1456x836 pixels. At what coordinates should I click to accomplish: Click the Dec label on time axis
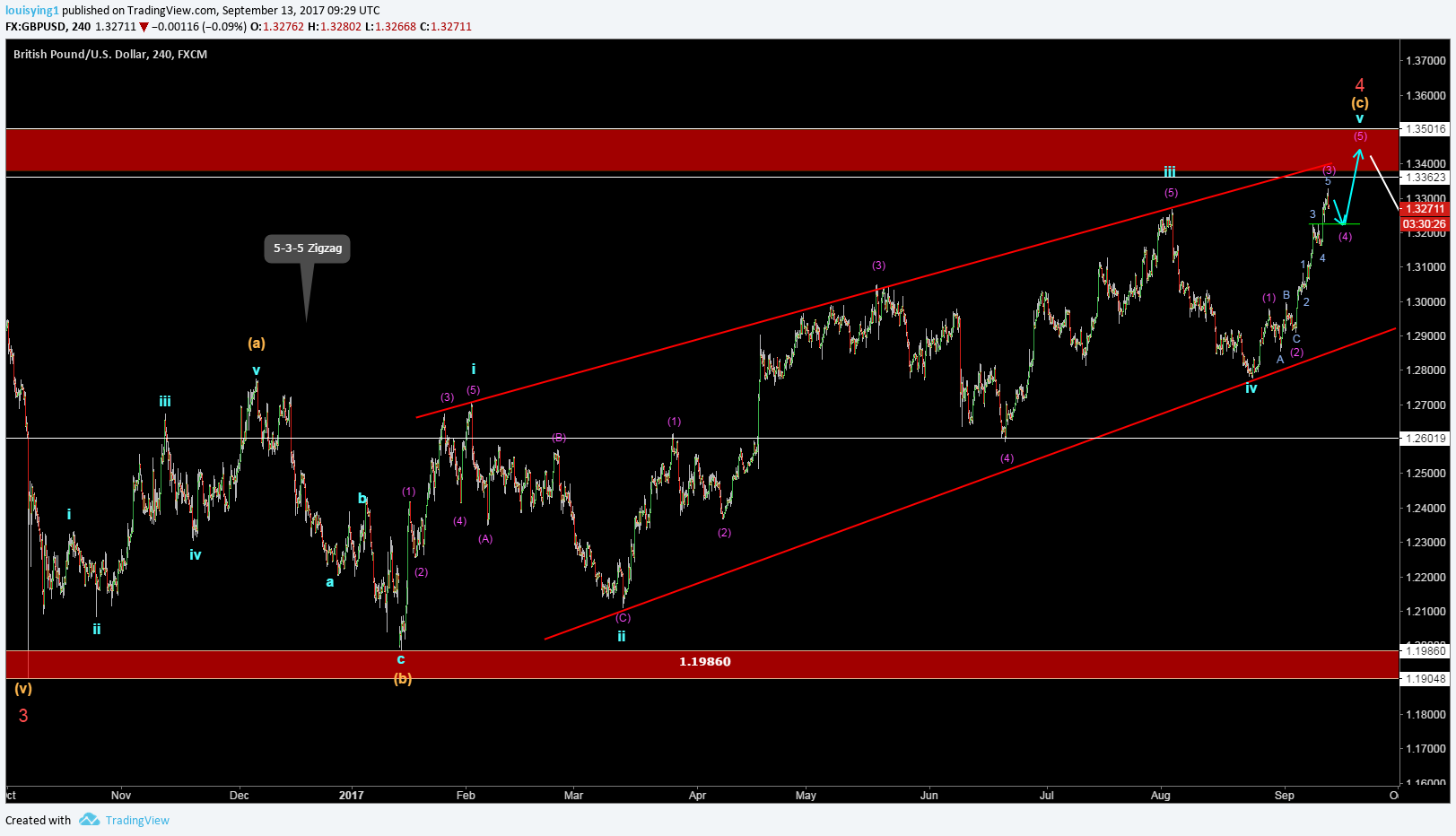tap(240, 796)
